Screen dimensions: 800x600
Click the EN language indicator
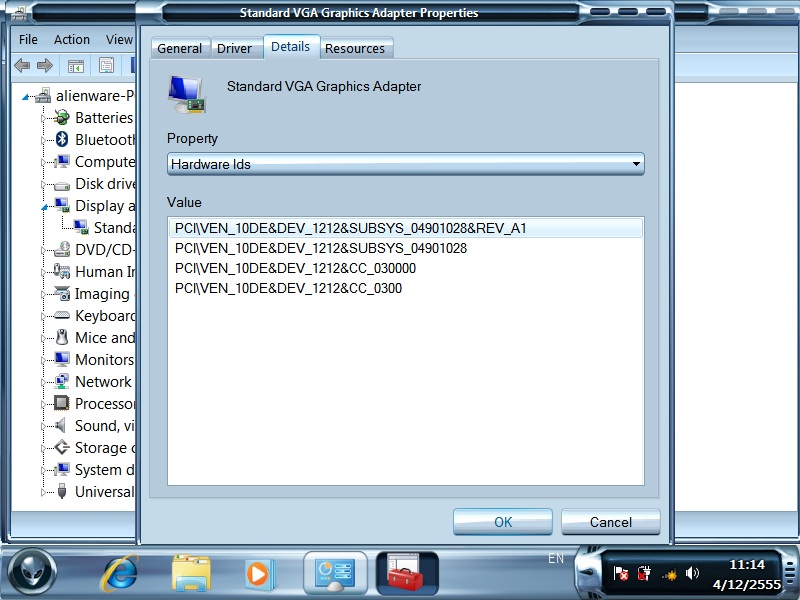pos(556,559)
